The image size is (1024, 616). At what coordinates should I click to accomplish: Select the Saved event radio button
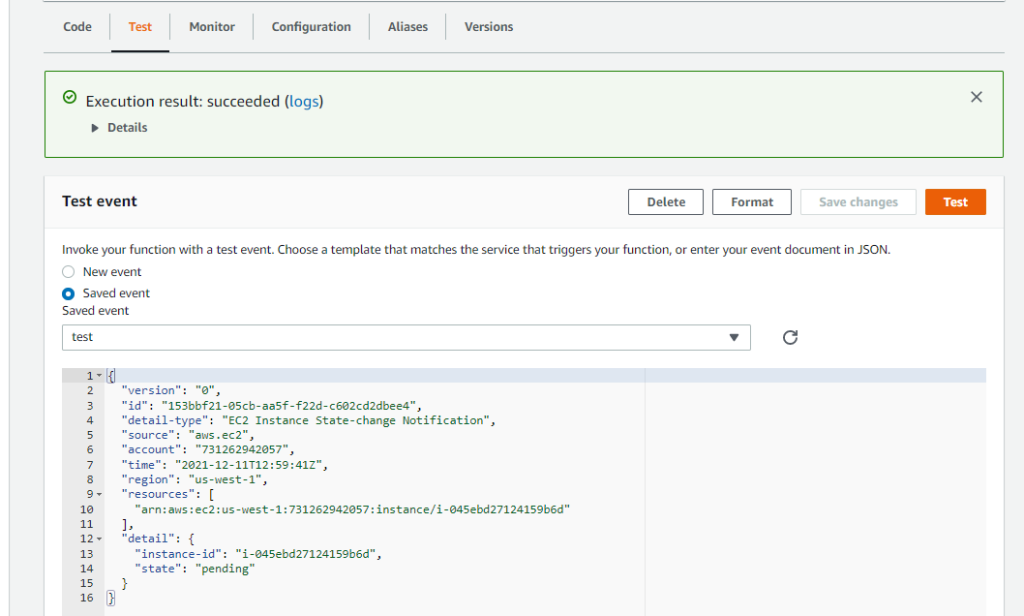pyautogui.click(x=68, y=294)
